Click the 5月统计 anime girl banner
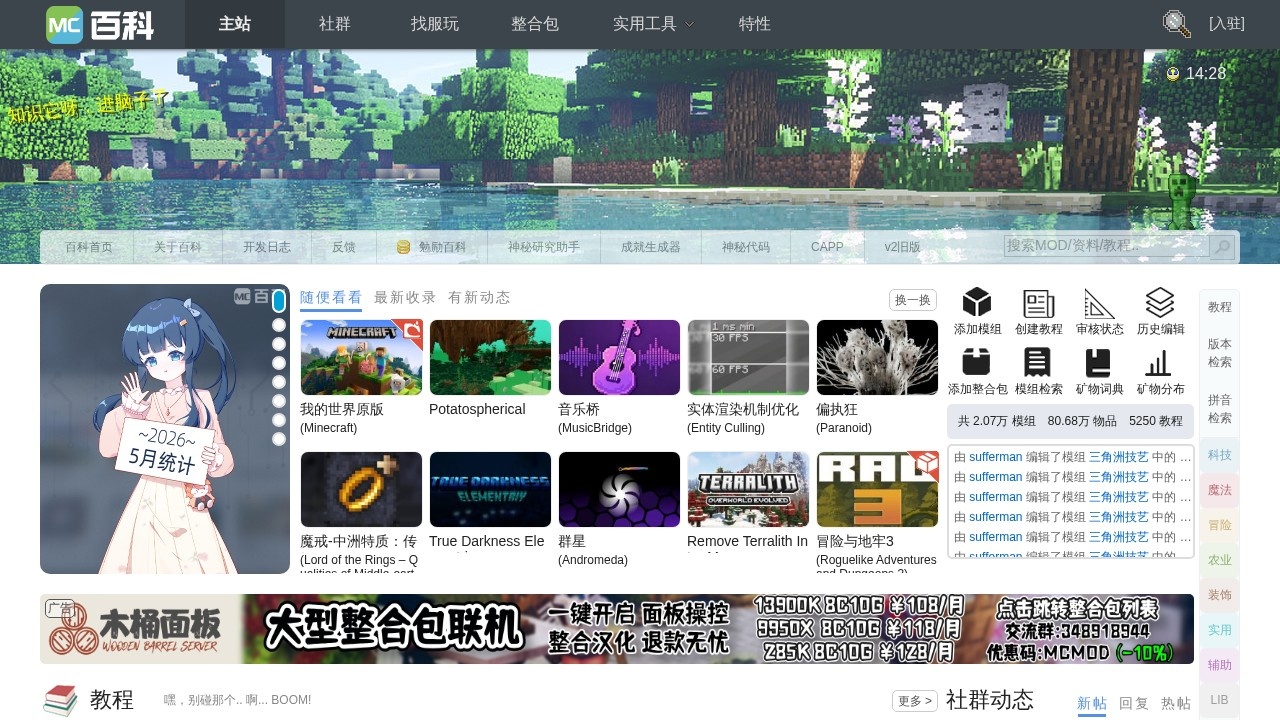This screenshot has width=1280, height=720. [165, 429]
